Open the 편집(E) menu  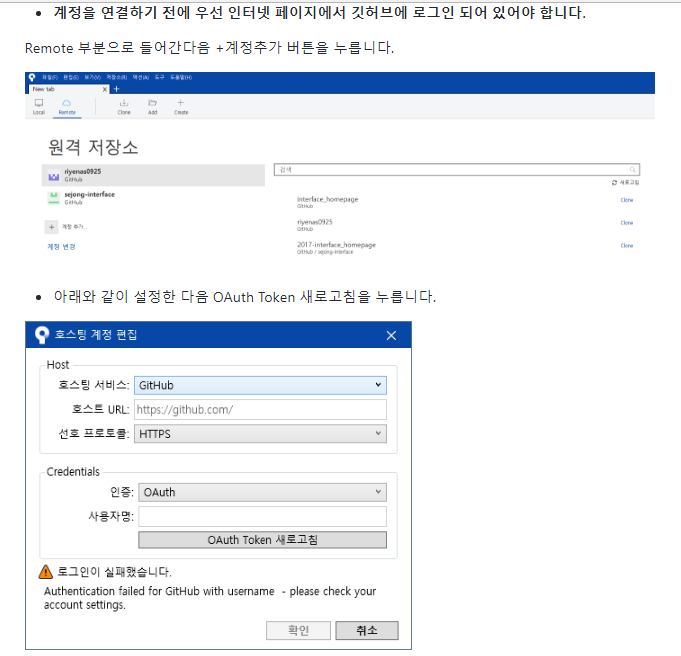[x=71, y=77]
